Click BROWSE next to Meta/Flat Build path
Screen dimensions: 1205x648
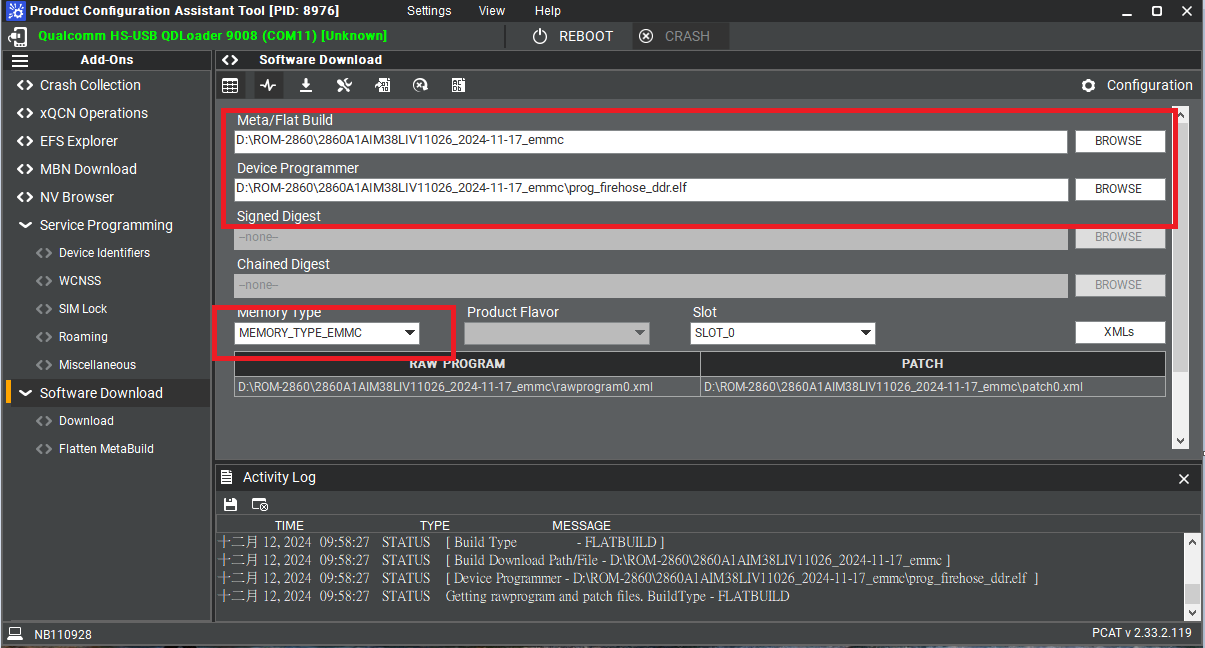(1119, 141)
